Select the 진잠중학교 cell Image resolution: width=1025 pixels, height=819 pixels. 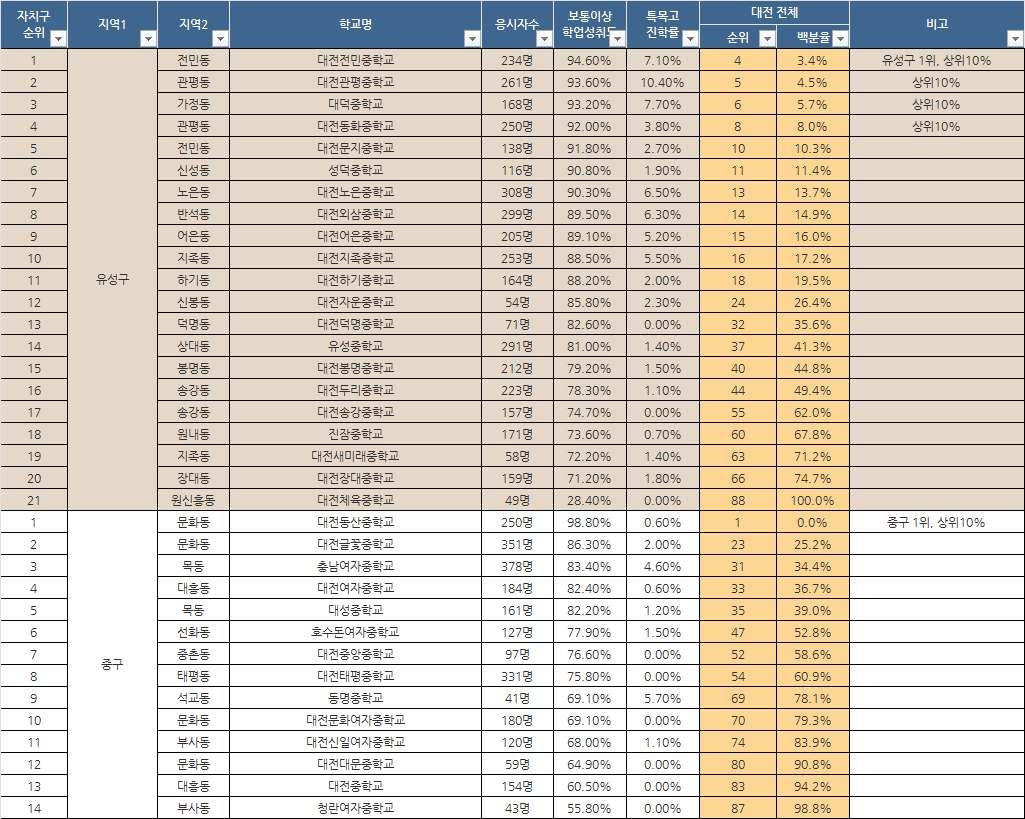coord(356,434)
